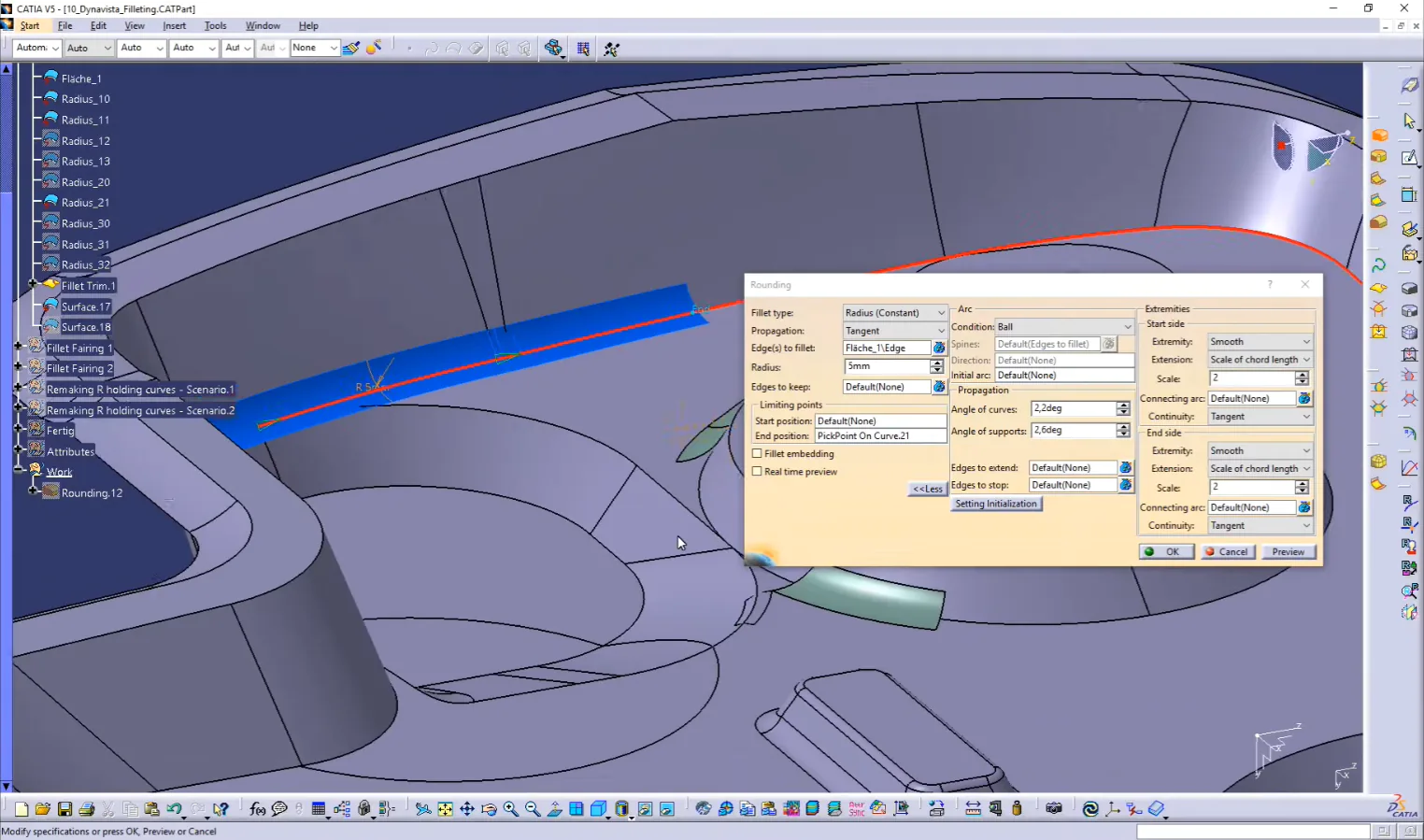Open the Insert menu

(x=175, y=26)
